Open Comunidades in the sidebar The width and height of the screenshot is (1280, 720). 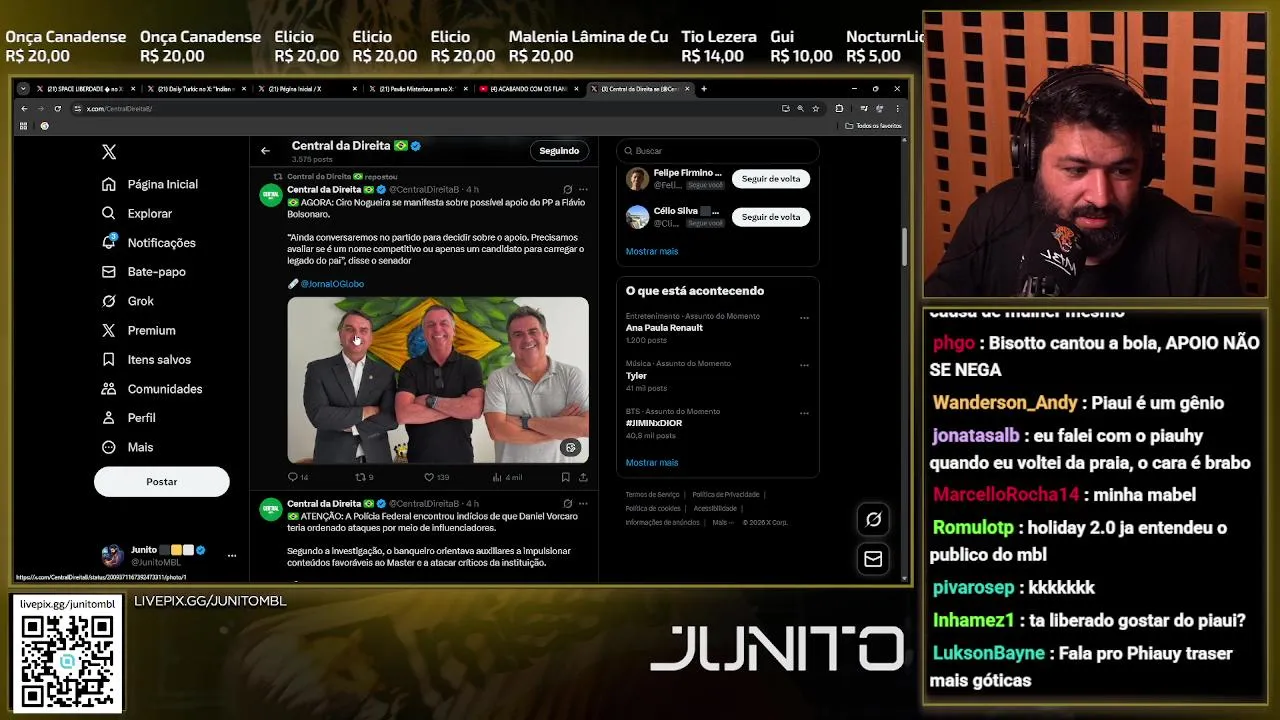(x=152, y=388)
